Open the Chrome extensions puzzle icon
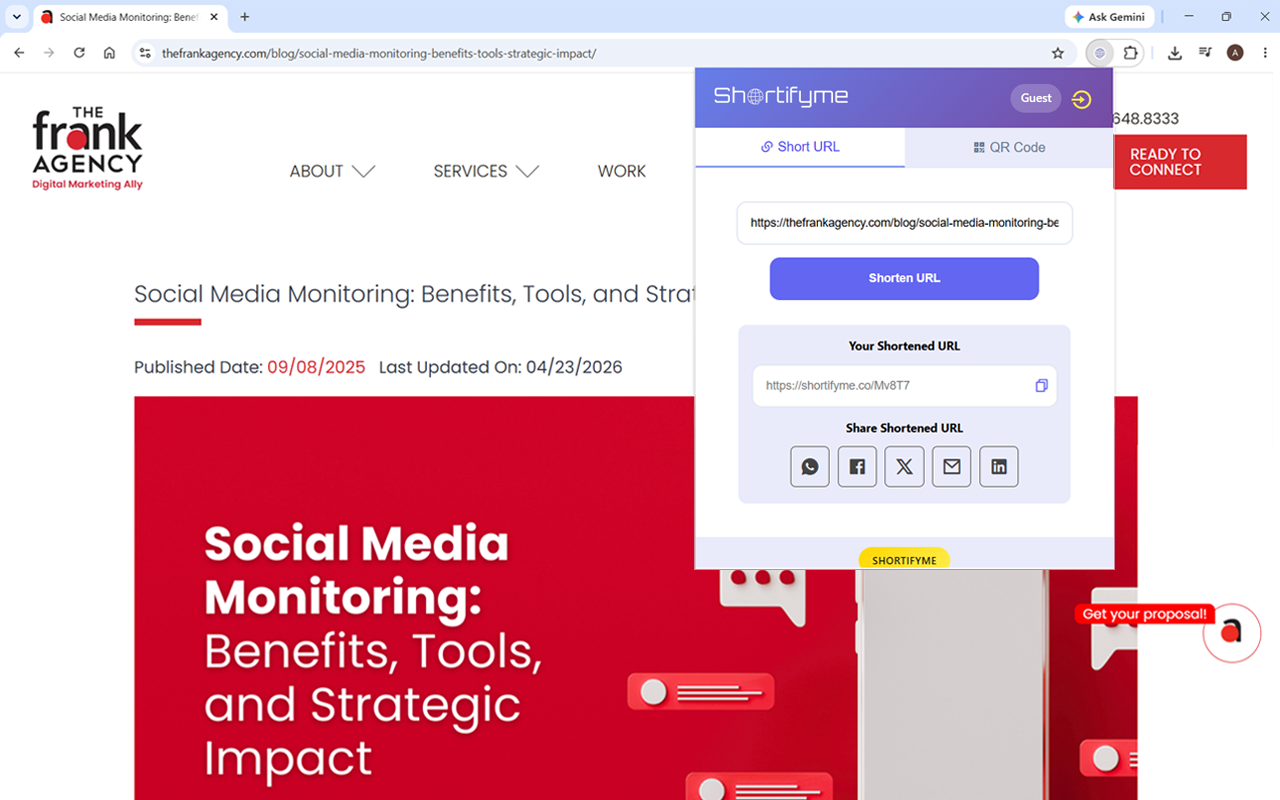 click(x=1131, y=53)
